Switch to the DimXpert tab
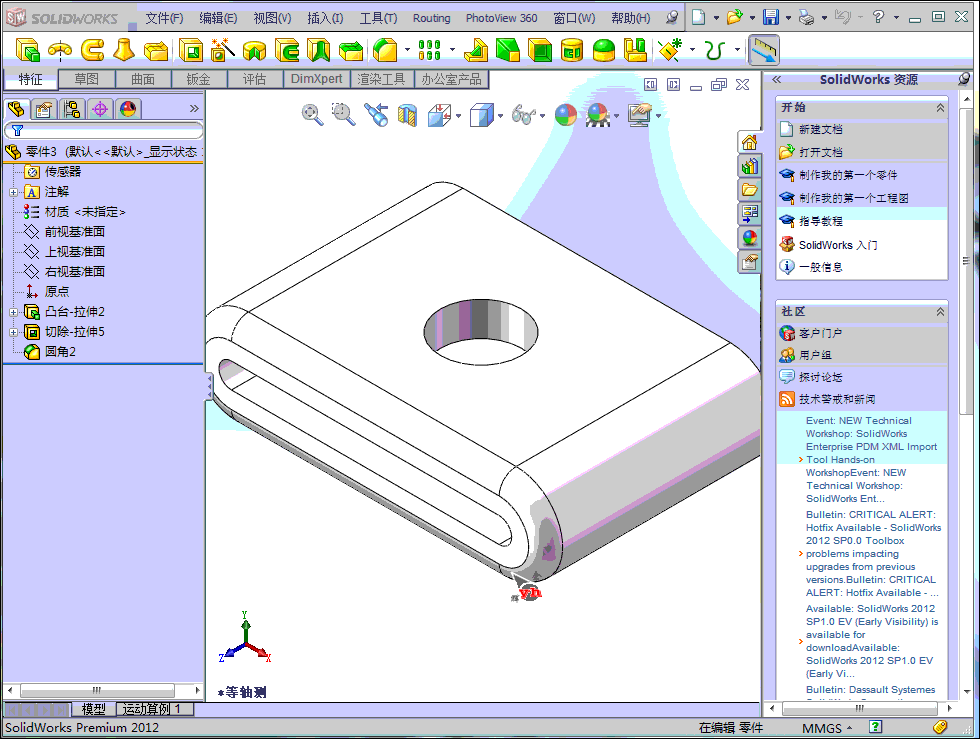This screenshot has width=980, height=739. [x=316, y=79]
